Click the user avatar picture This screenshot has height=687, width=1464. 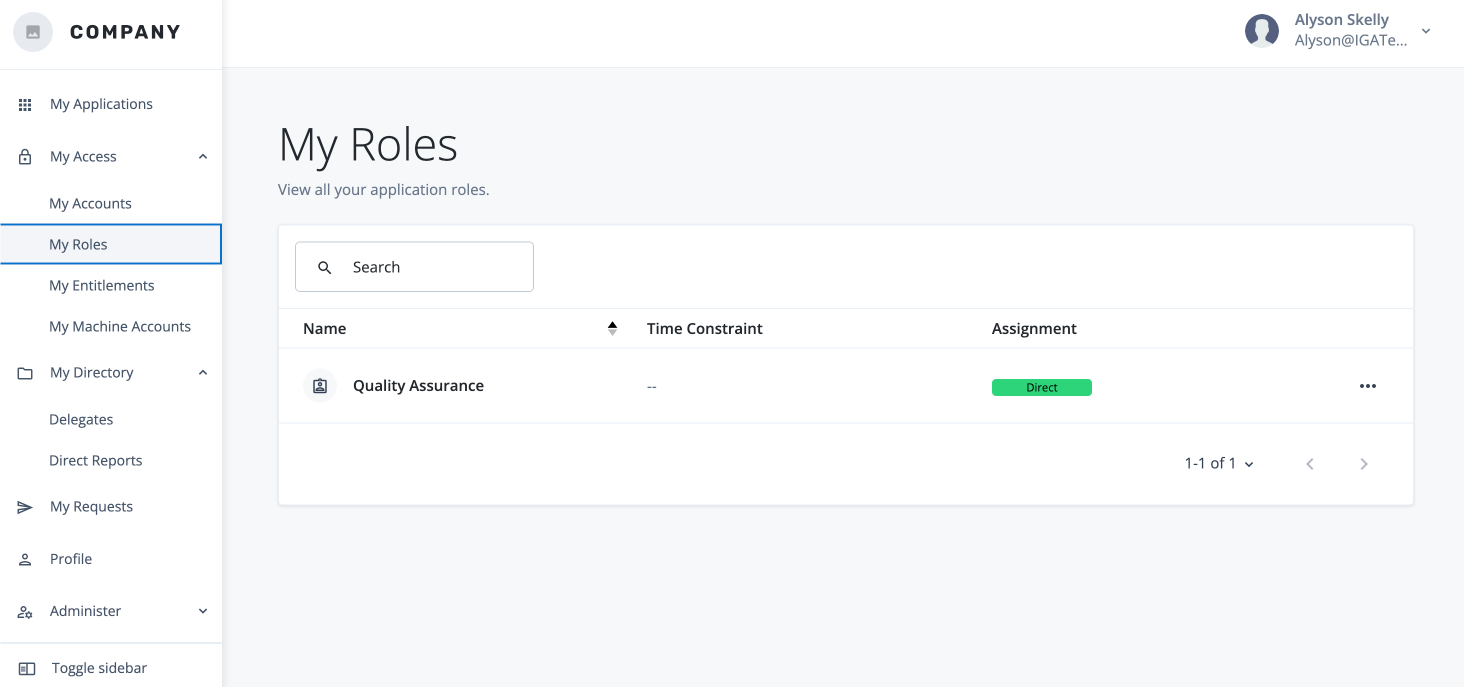(x=1262, y=31)
